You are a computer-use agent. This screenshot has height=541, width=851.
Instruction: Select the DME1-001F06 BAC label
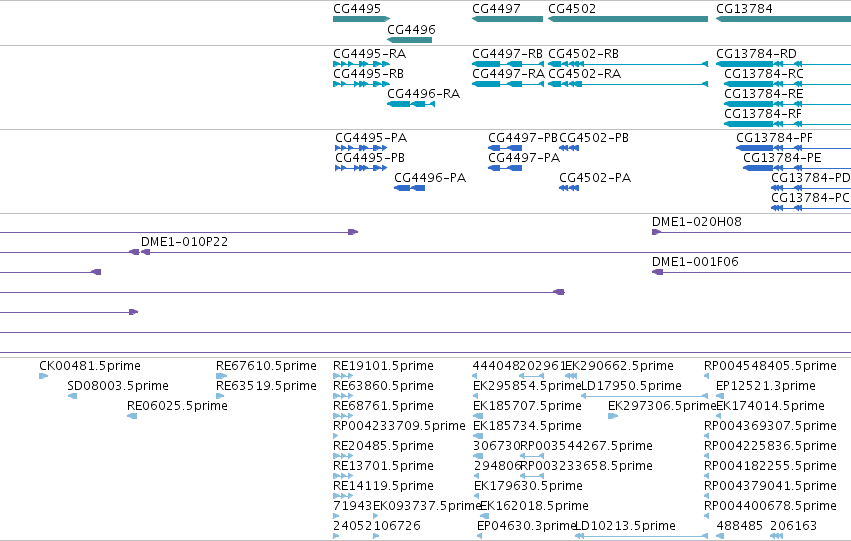(x=695, y=262)
